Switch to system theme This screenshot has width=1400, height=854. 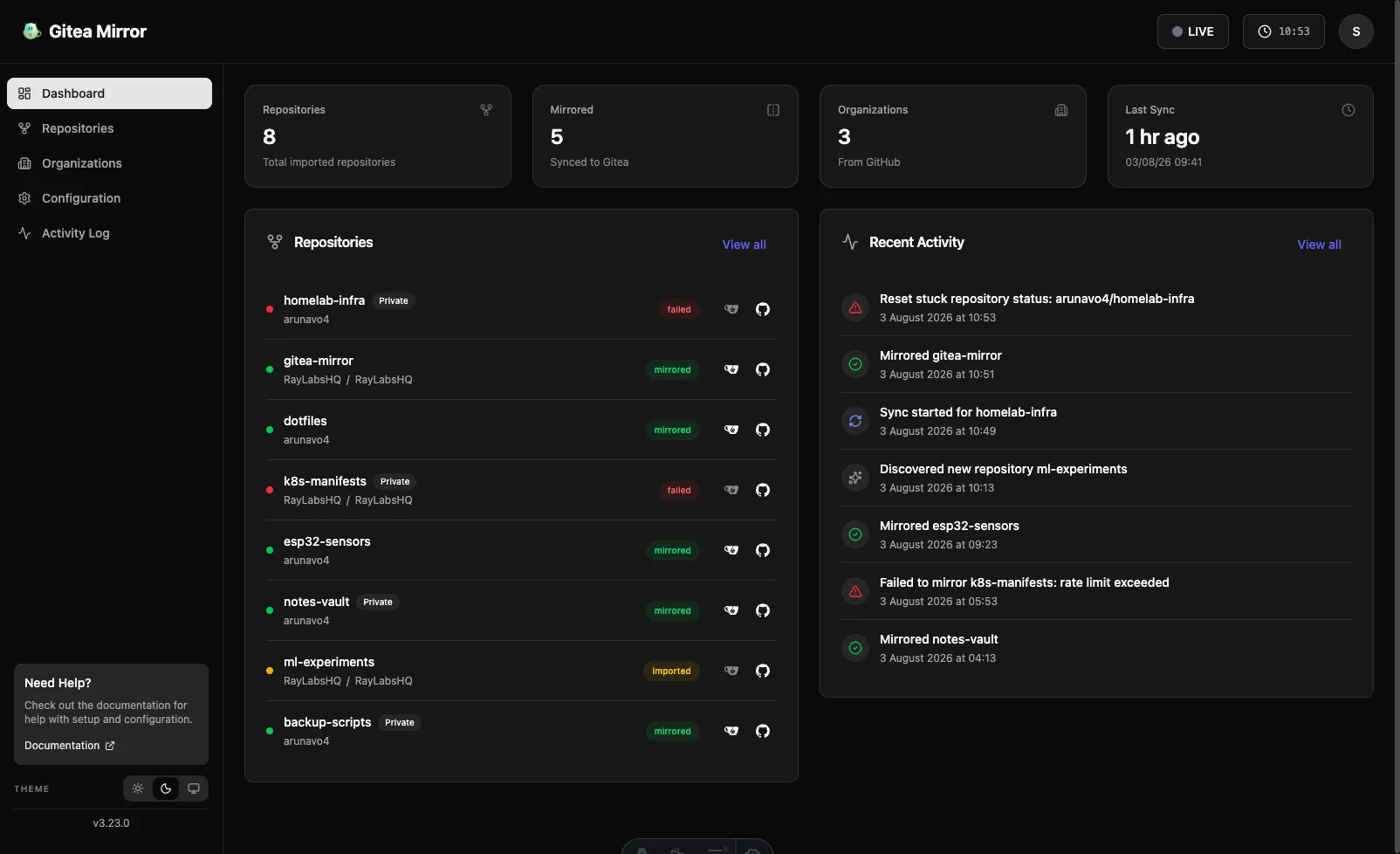pos(194,789)
